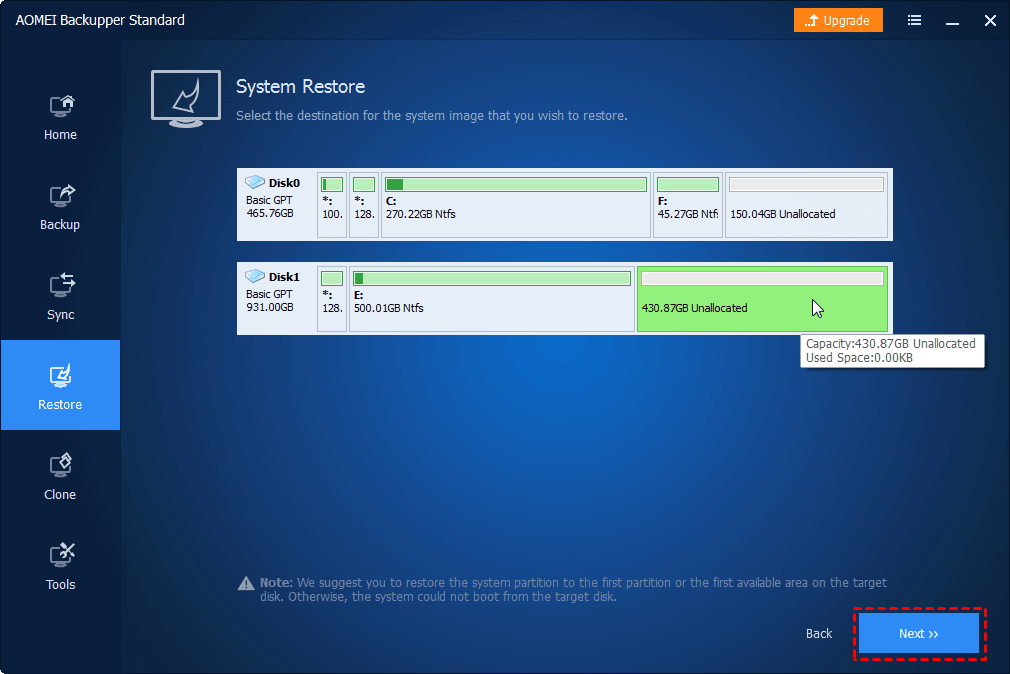
Task: Click the E: partition usage bar
Action: point(492,278)
